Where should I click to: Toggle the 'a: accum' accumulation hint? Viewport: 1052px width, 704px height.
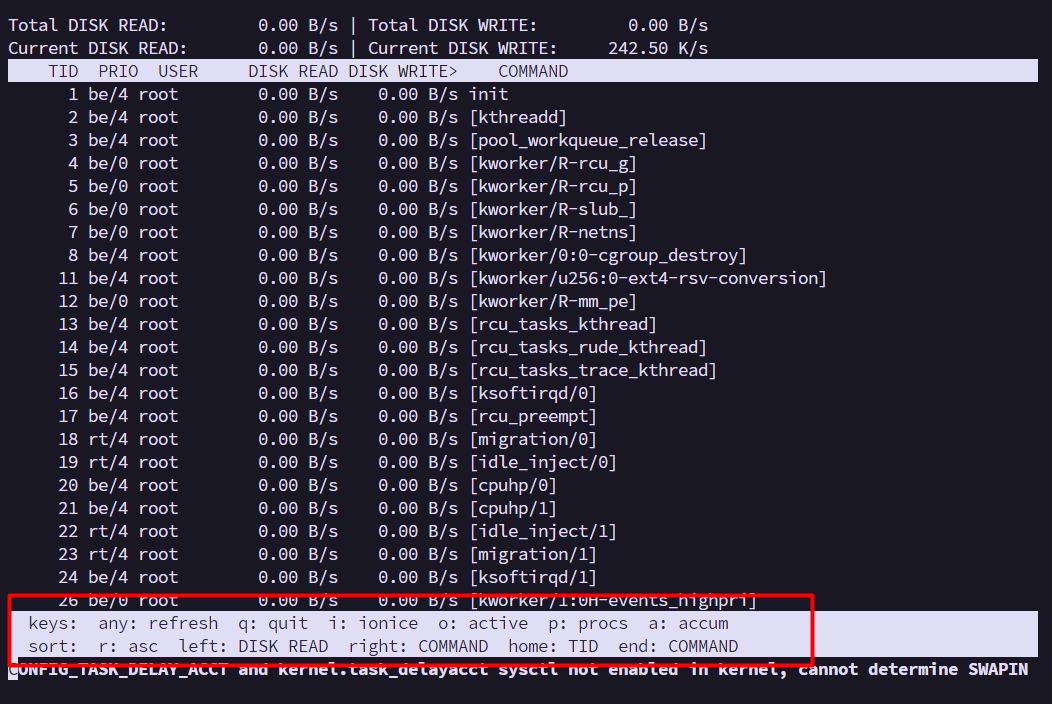[x=693, y=623]
